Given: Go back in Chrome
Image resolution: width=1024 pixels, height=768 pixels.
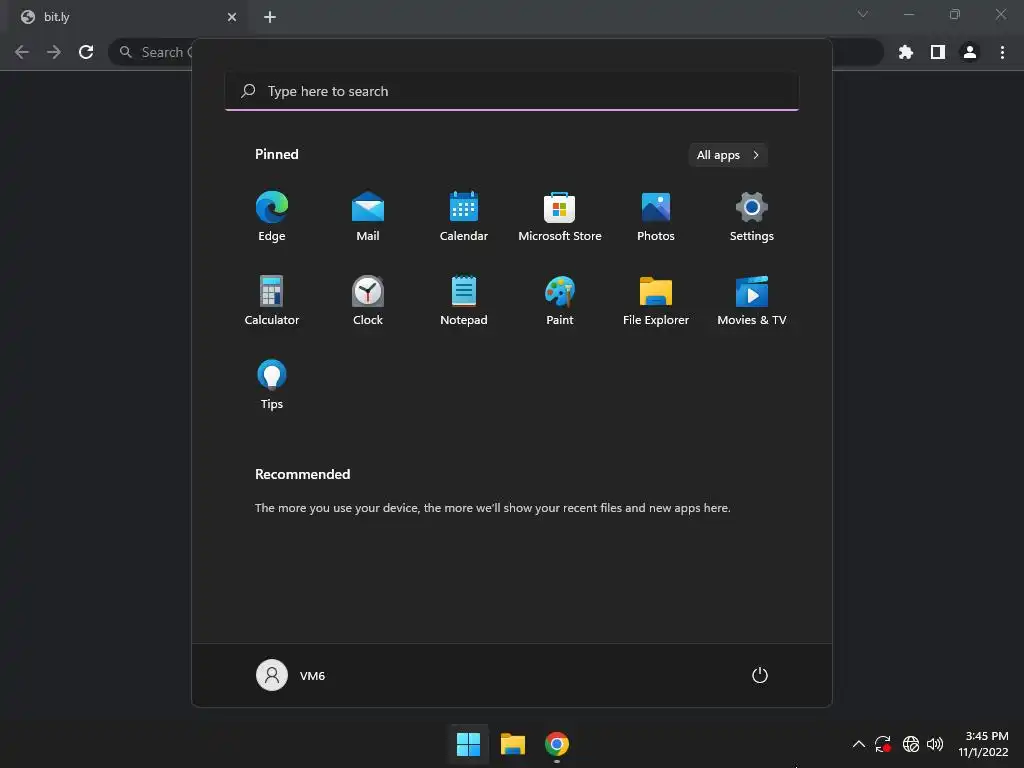Looking at the screenshot, I should pyautogui.click(x=22, y=52).
